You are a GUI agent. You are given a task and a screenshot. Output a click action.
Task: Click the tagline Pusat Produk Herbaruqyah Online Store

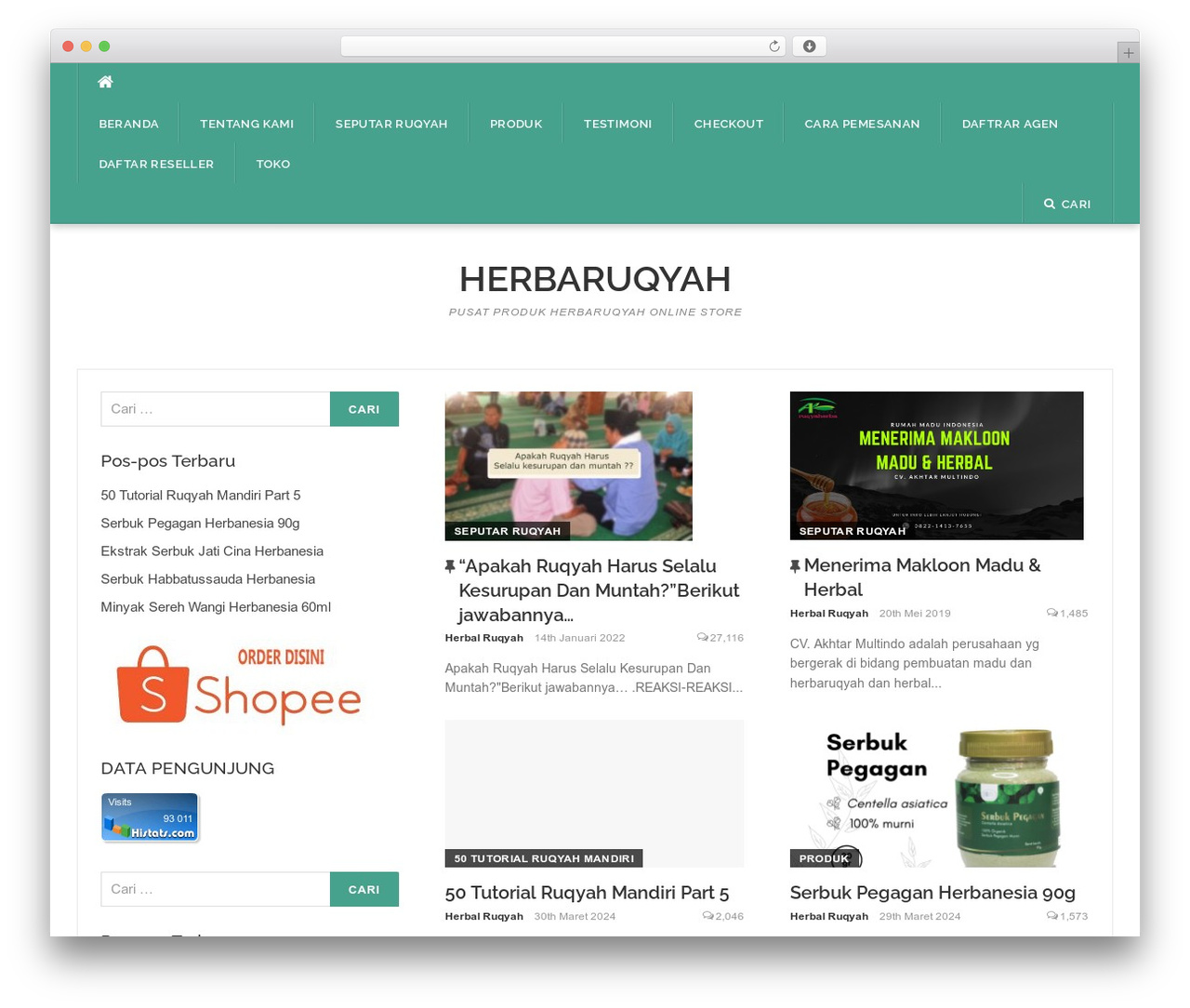click(x=595, y=312)
